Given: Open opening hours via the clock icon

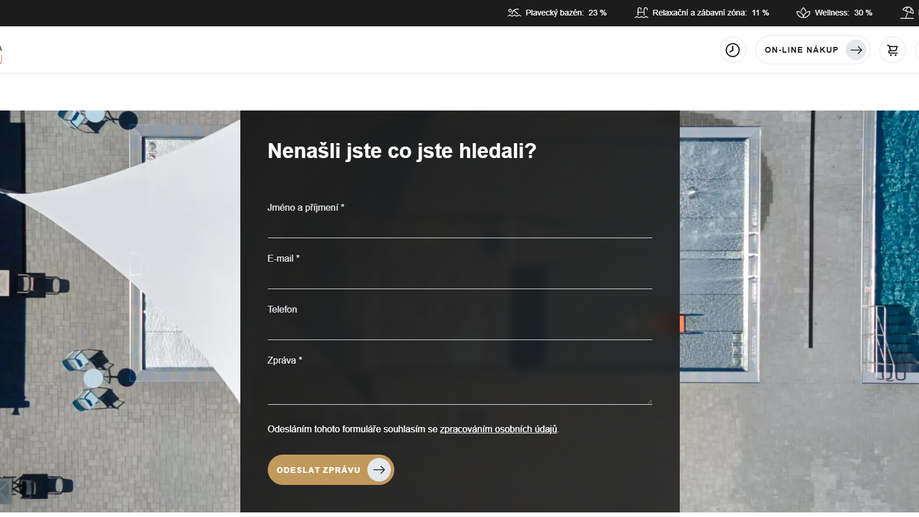Looking at the screenshot, I should tap(732, 50).
